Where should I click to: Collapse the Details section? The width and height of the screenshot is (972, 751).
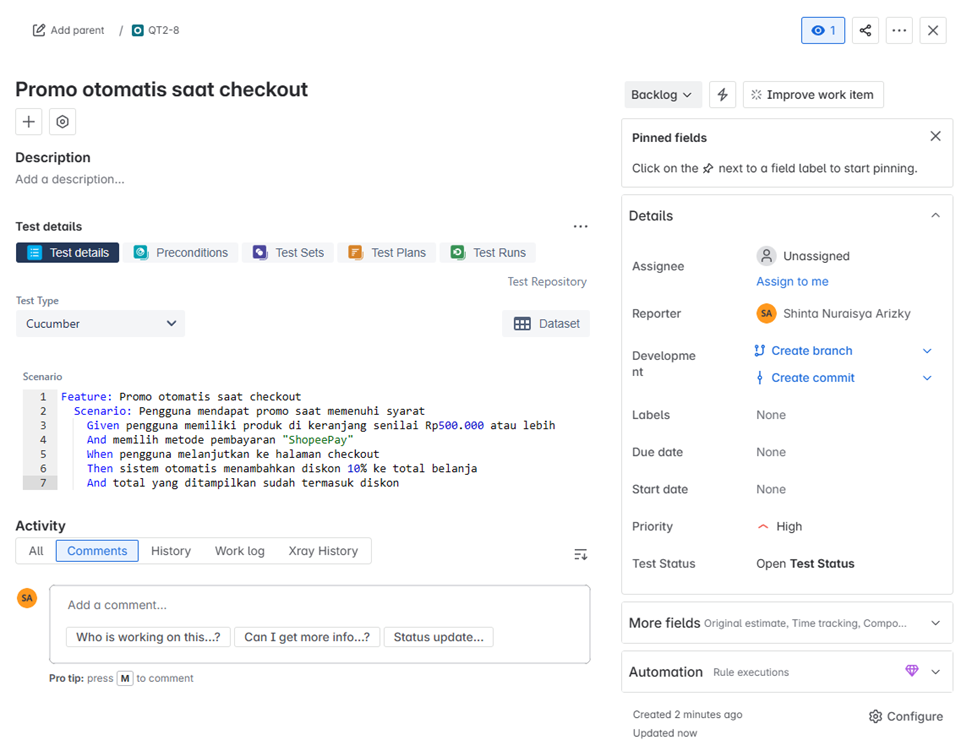935,216
